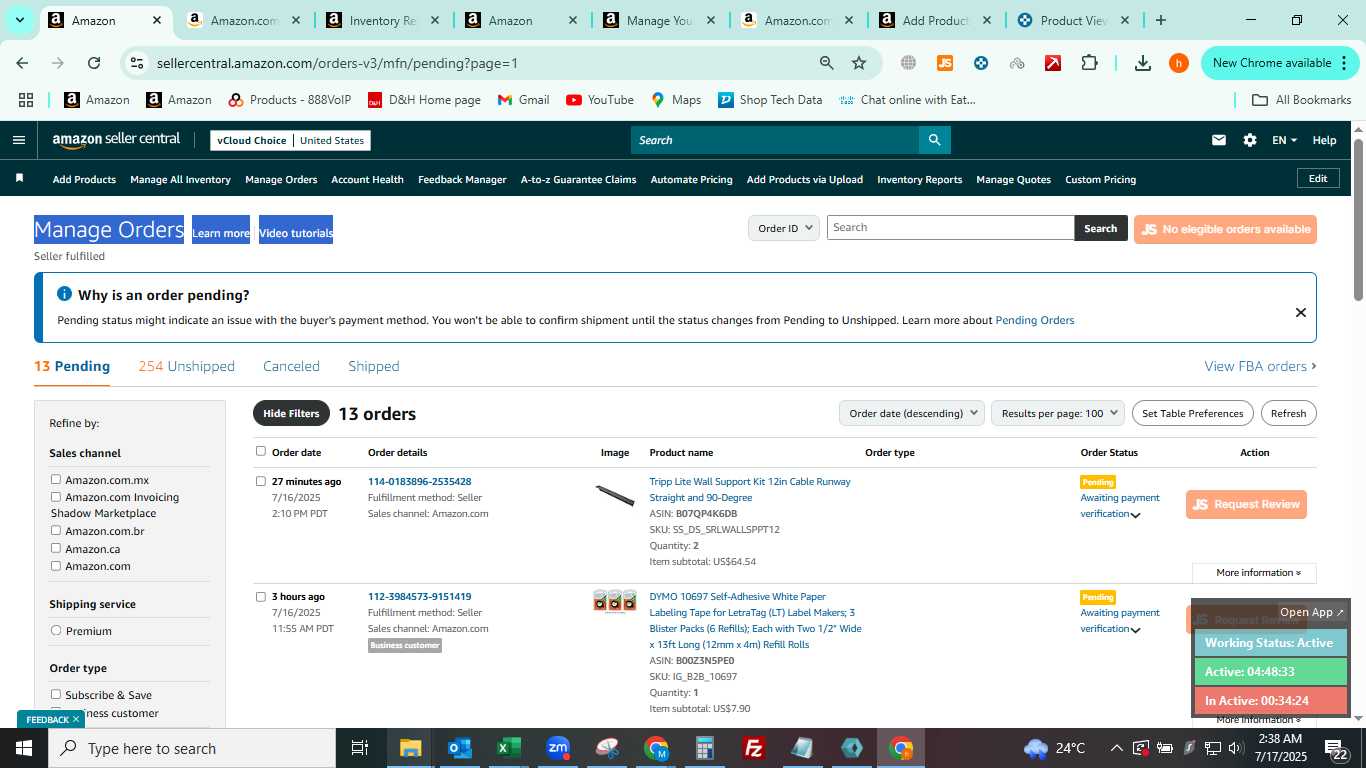Switch to the Canceled orders tab
Screen dimensions: 1366x768
click(291, 366)
